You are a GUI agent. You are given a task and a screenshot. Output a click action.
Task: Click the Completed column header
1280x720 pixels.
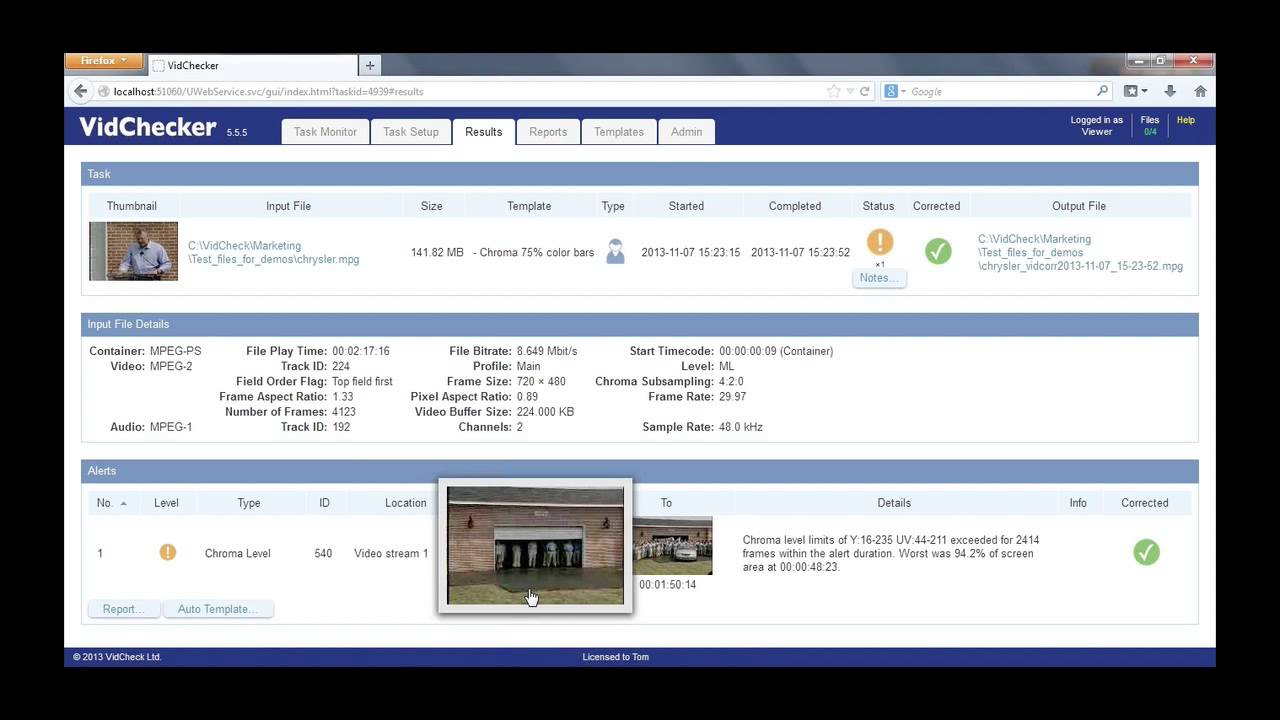pos(795,206)
